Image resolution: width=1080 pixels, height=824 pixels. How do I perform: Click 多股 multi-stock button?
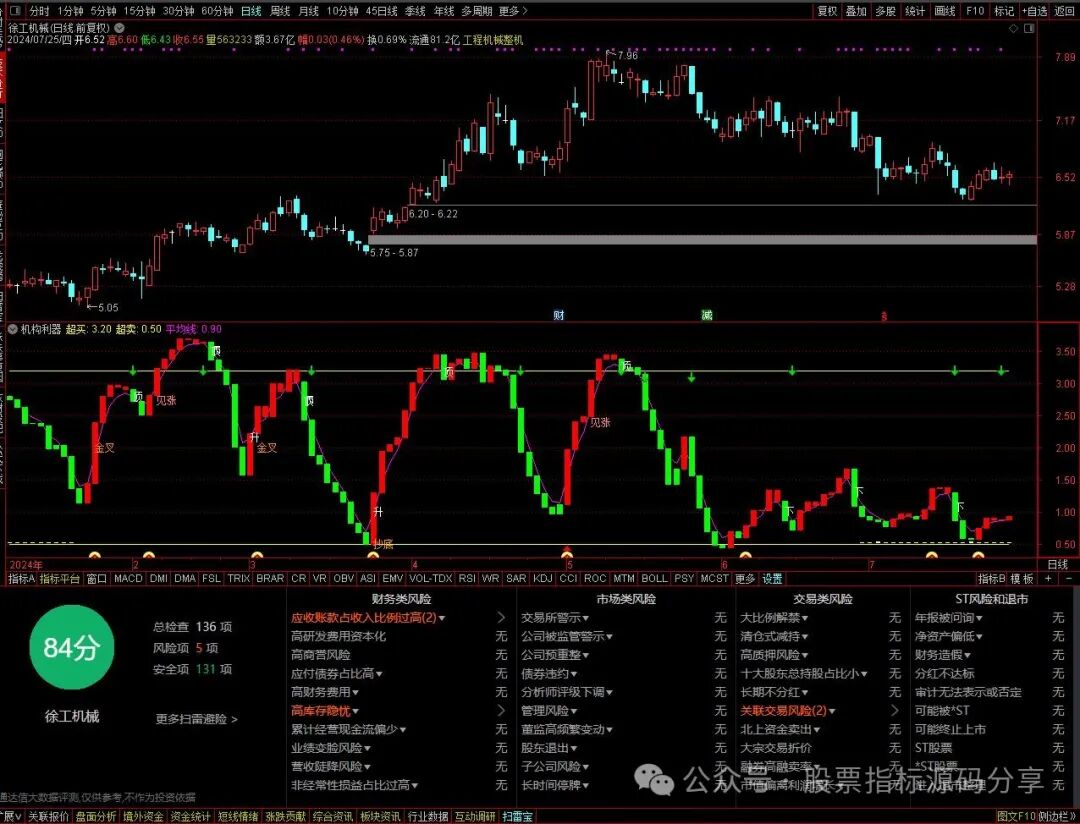tap(886, 11)
